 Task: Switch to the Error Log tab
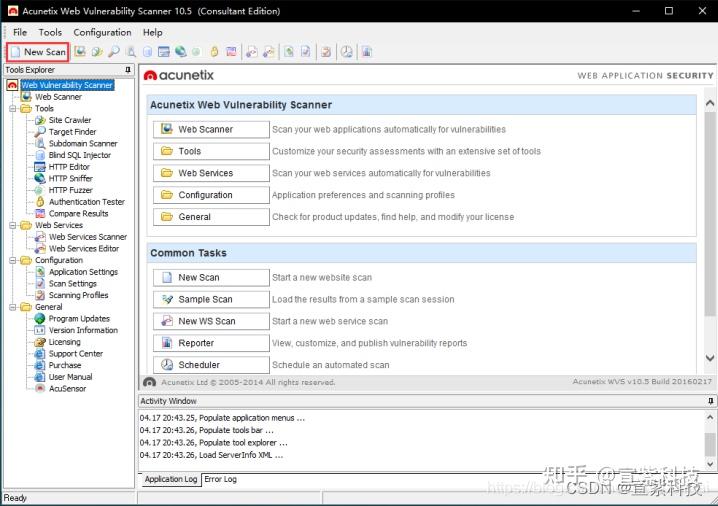pos(220,479)
